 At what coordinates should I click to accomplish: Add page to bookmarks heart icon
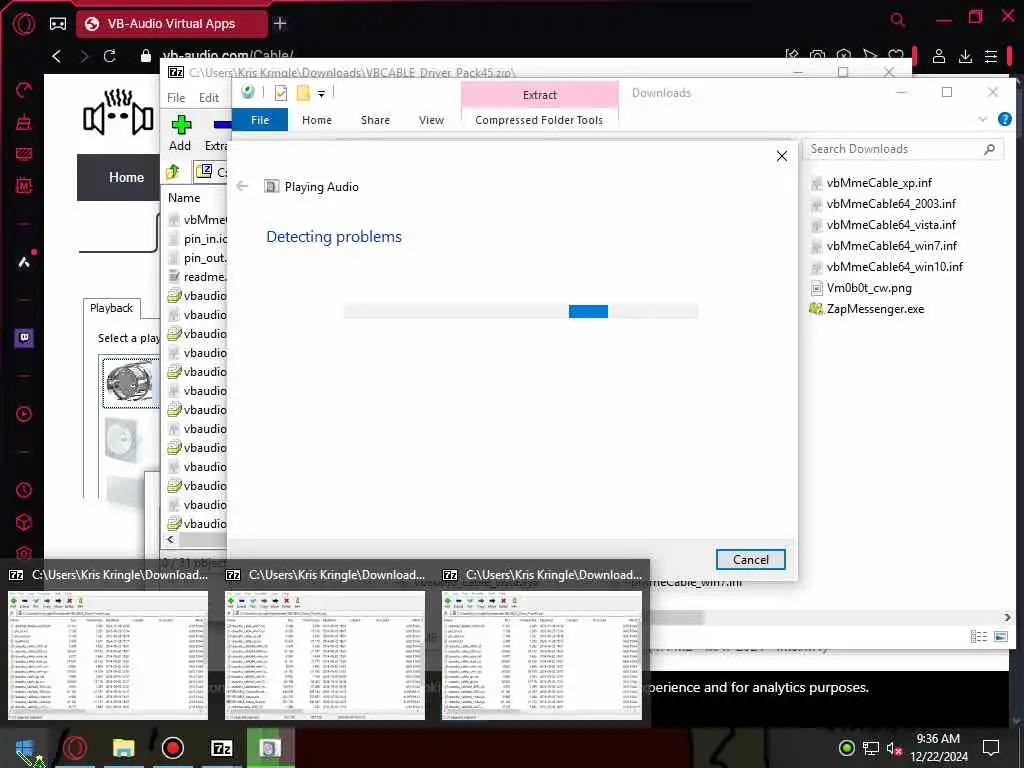(895, 56)
